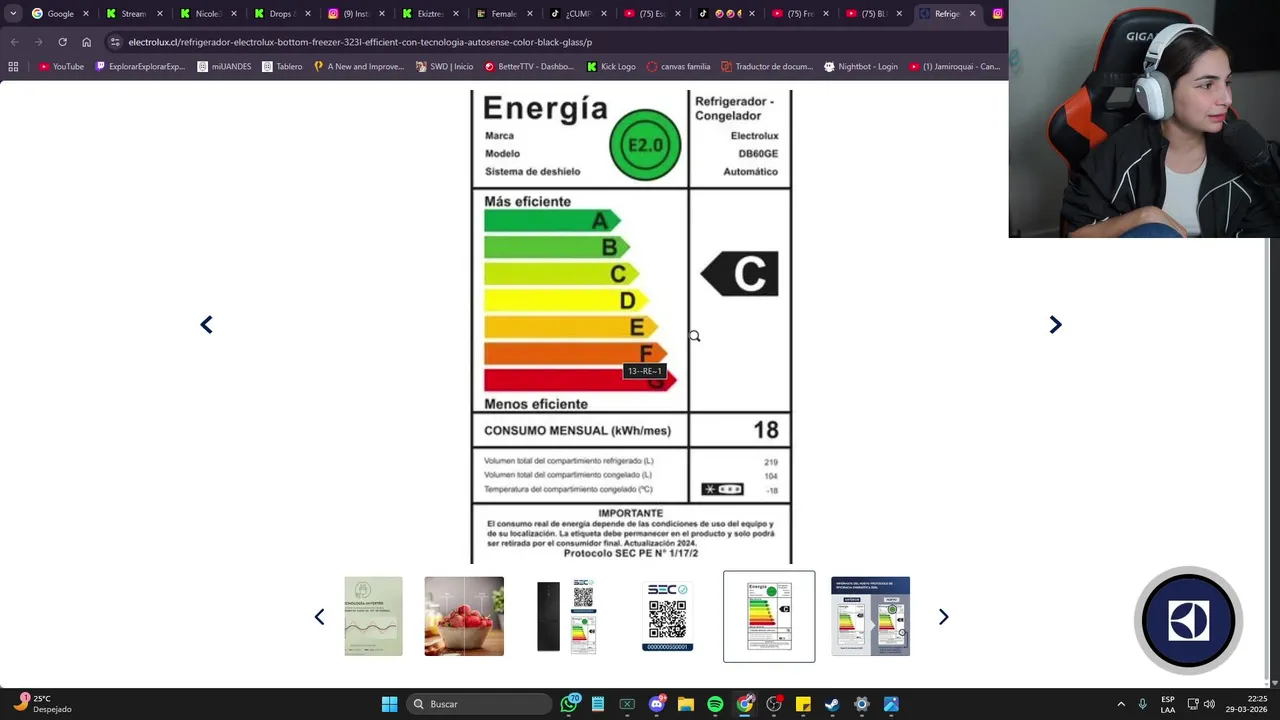Open File Explorer from the taskbar

click(x=686, y=704)
